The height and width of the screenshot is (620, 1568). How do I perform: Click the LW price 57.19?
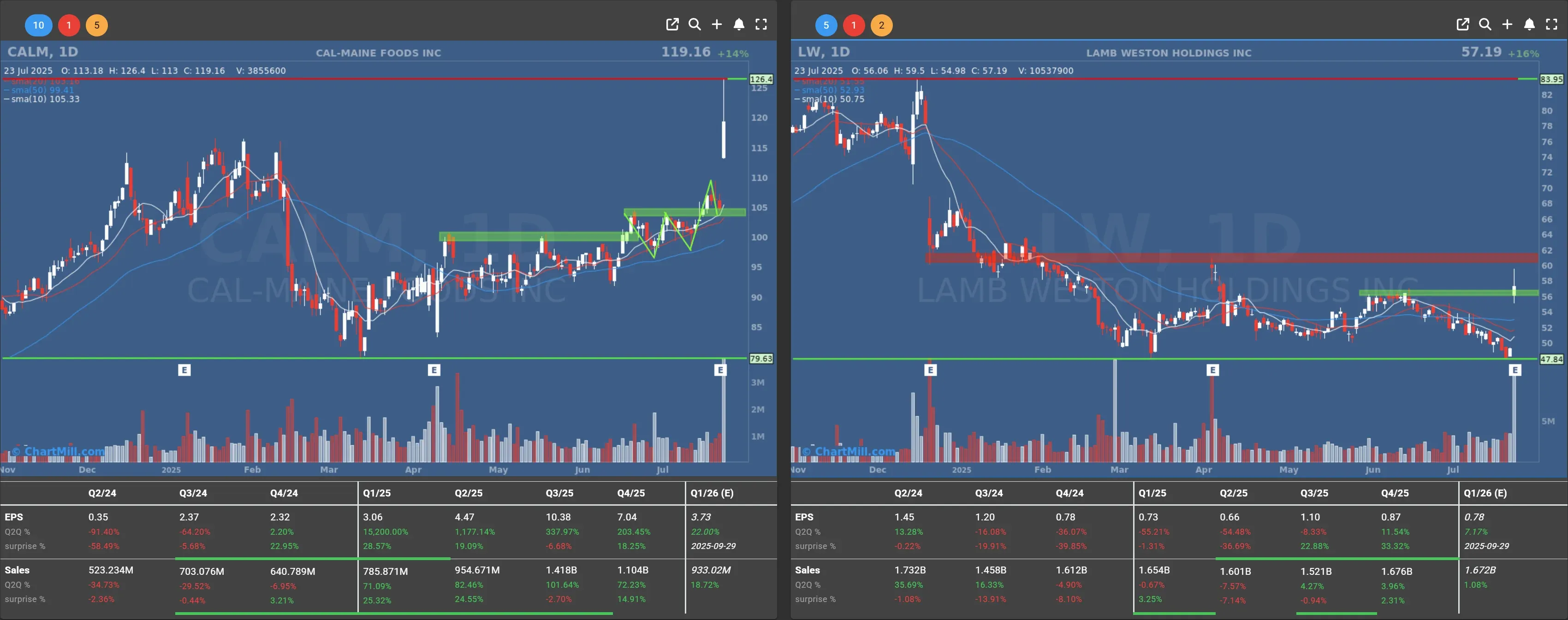pos(1482,52)
